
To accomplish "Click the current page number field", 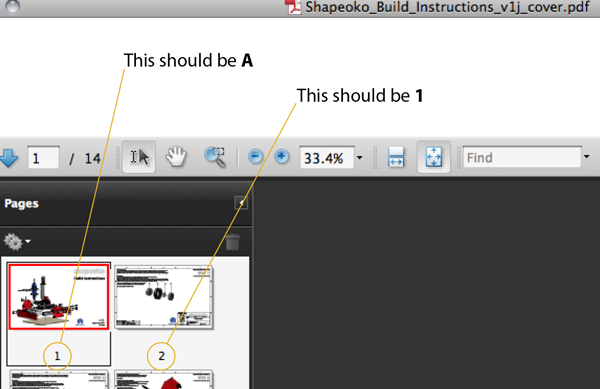I will click(x=43, y=158).
